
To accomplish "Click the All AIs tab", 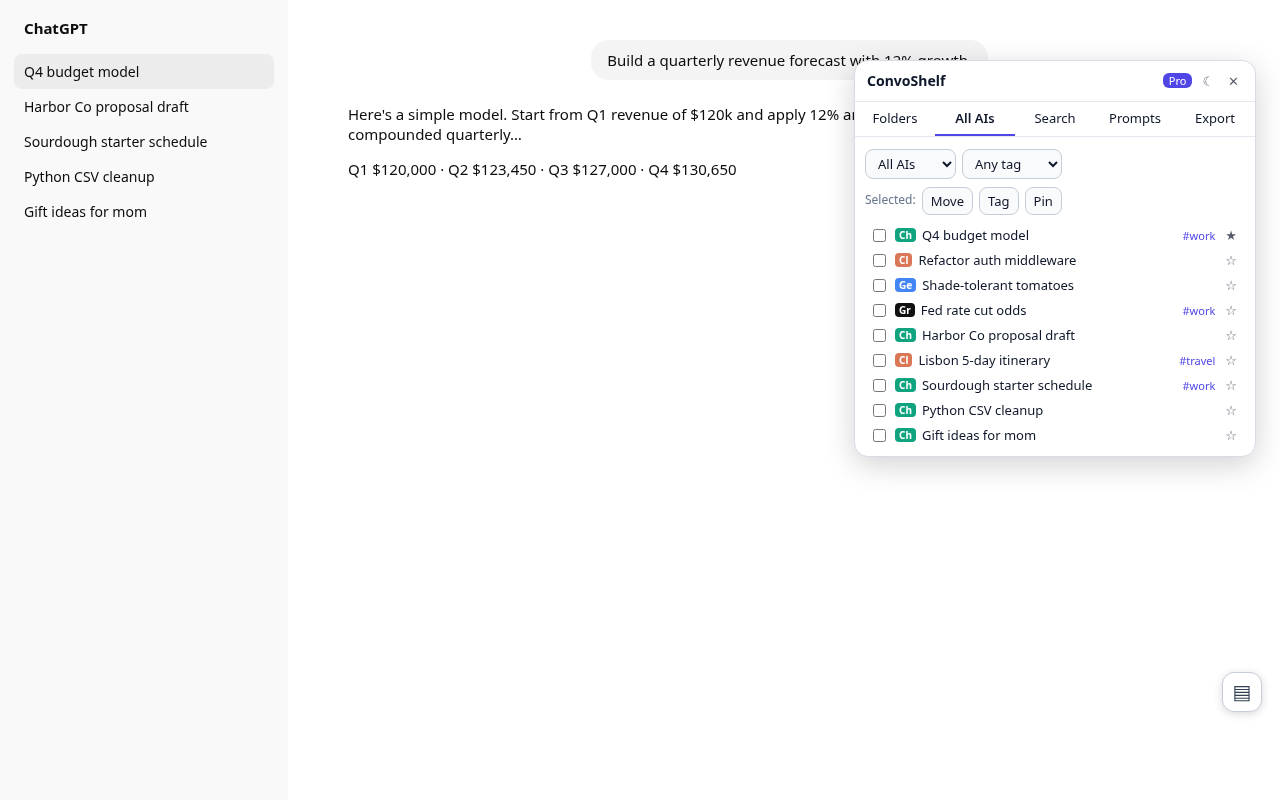I will 975,118.
